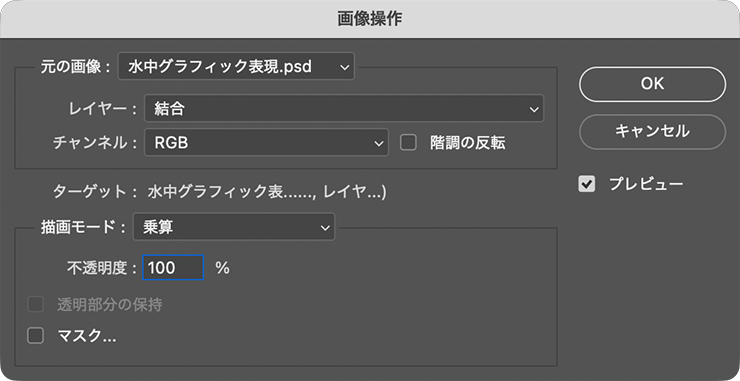Image resolution: width=740 pixels, height=381 pixels.
Task: Click the chevron arrow beside RGB
Action: [x=378, y=143]
